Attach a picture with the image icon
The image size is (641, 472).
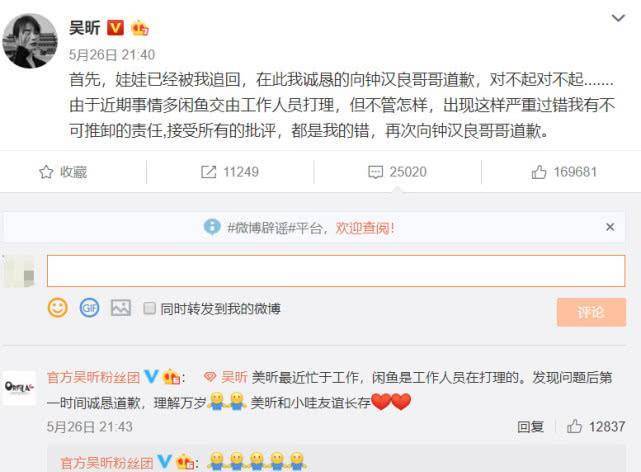click(121, 308)
